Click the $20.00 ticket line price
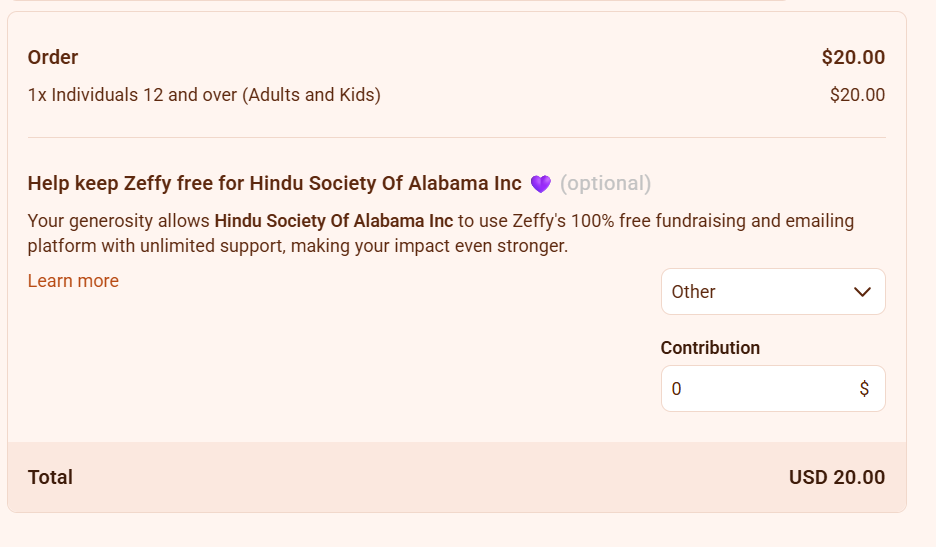The width and height of the screenshot is (936, 547). (857, 95)
